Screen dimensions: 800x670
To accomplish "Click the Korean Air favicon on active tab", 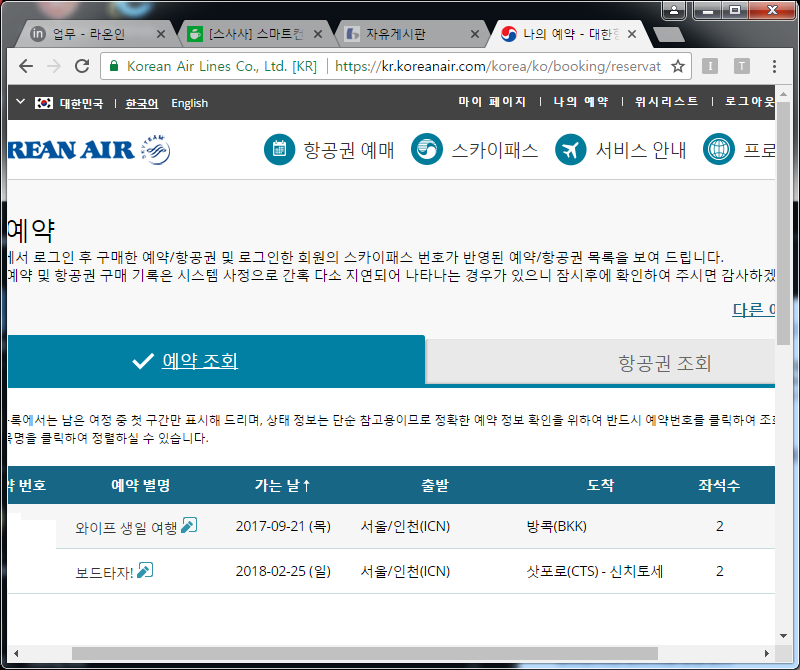I will 509,34.
